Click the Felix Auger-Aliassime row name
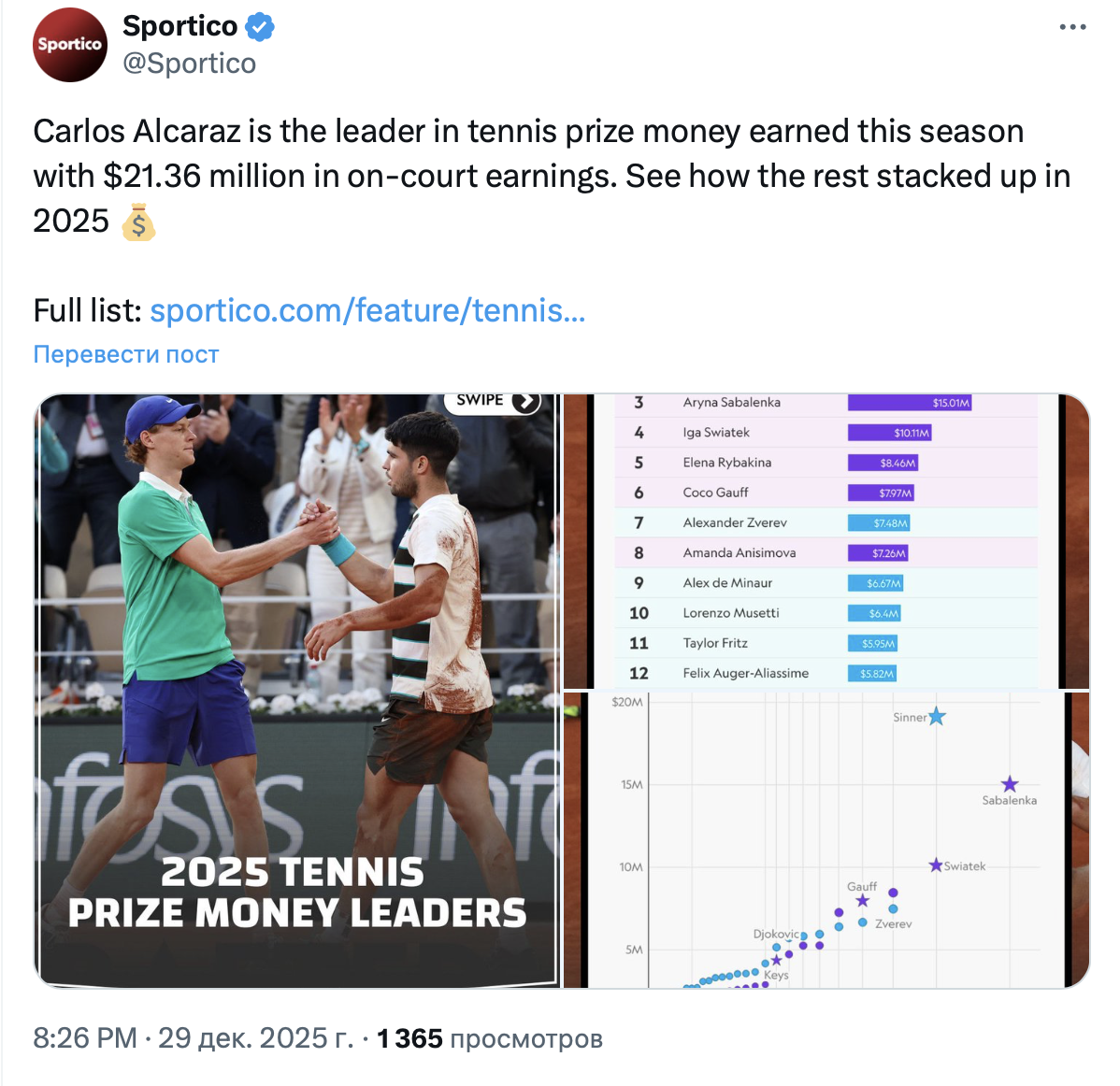The image size is (1120, 1086). 745,673
